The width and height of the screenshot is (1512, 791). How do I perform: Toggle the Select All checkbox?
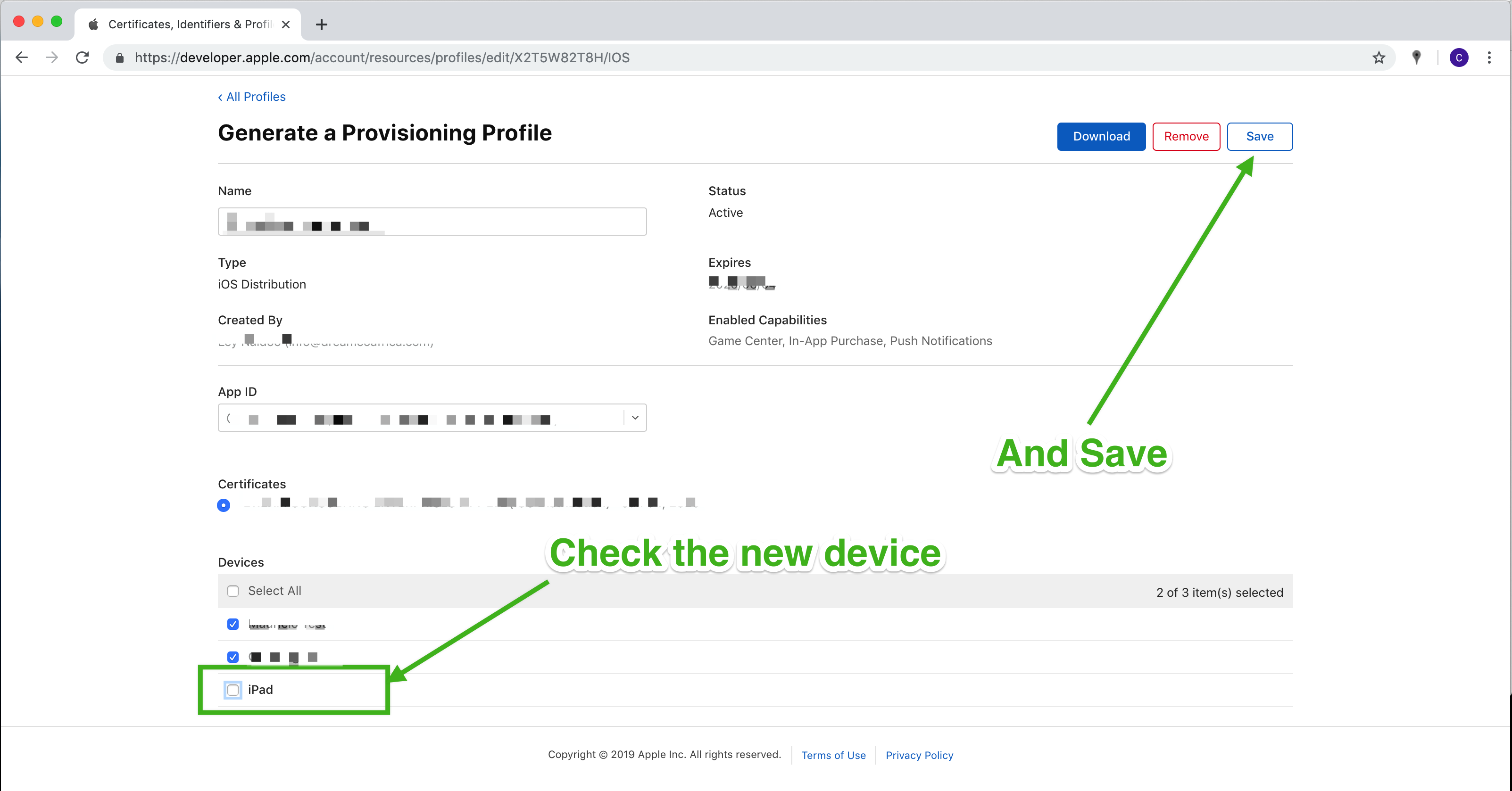(x=233, y=591)
